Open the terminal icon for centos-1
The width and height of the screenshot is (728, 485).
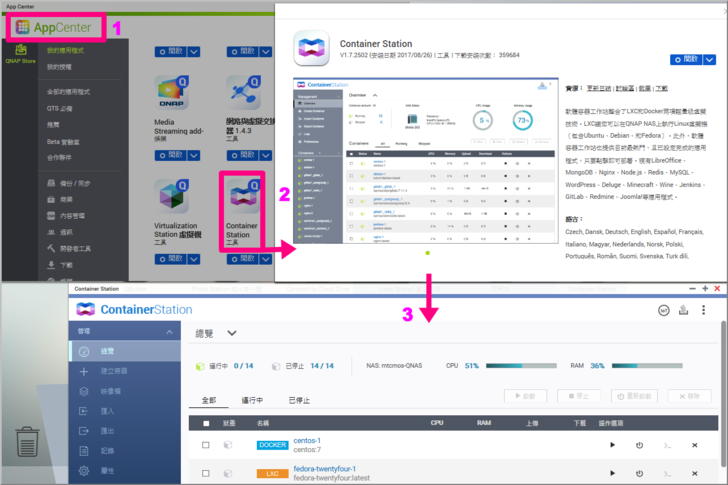pos(667,446)
